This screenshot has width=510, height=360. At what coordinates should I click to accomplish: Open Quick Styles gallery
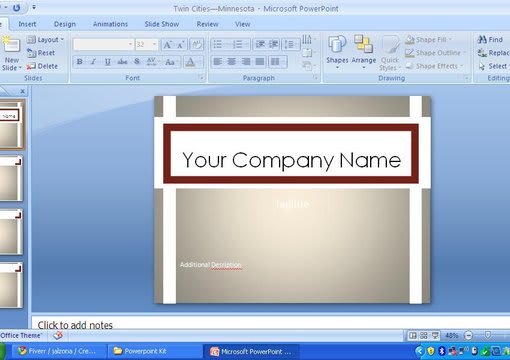[x=390, y=53]
